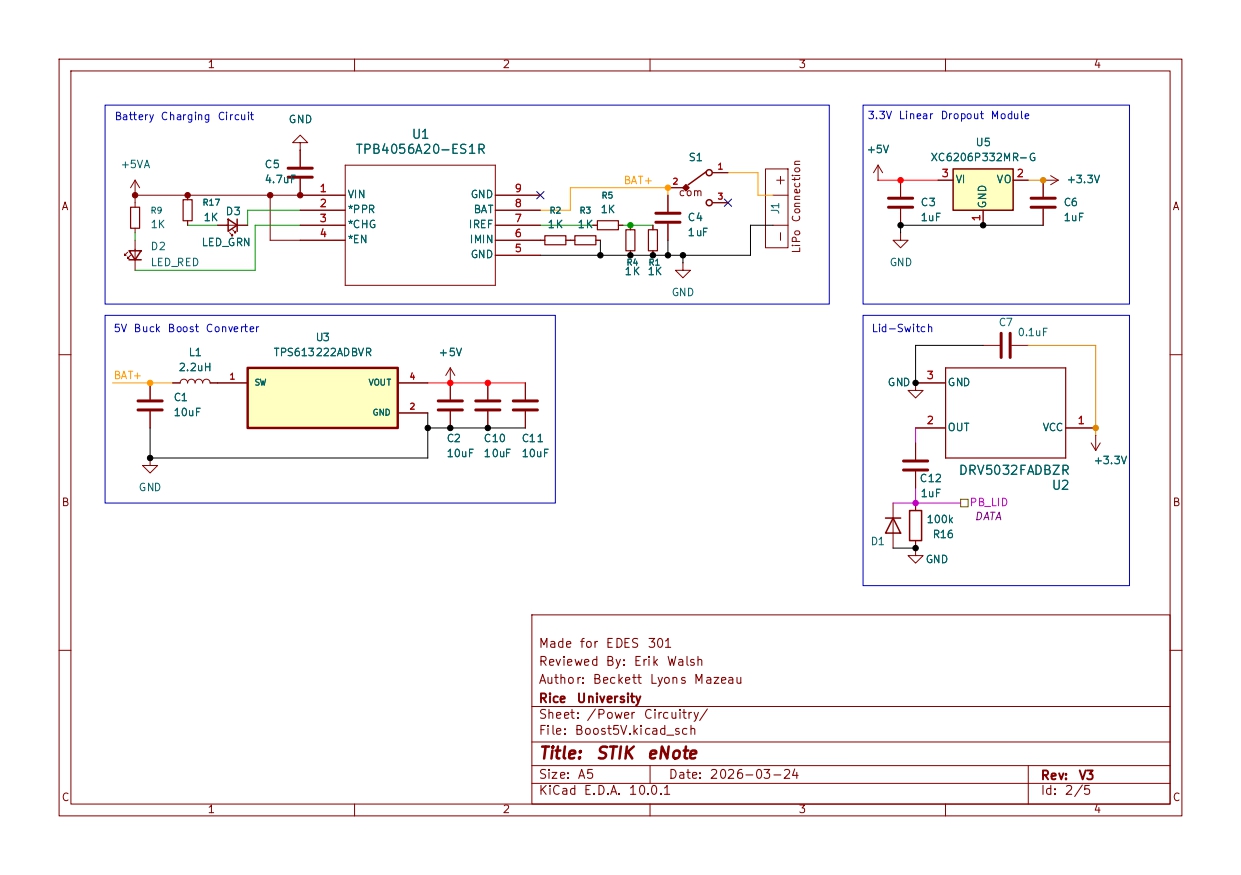
Task: Select the J1 LiPo connector symbol
Action: 776,209
